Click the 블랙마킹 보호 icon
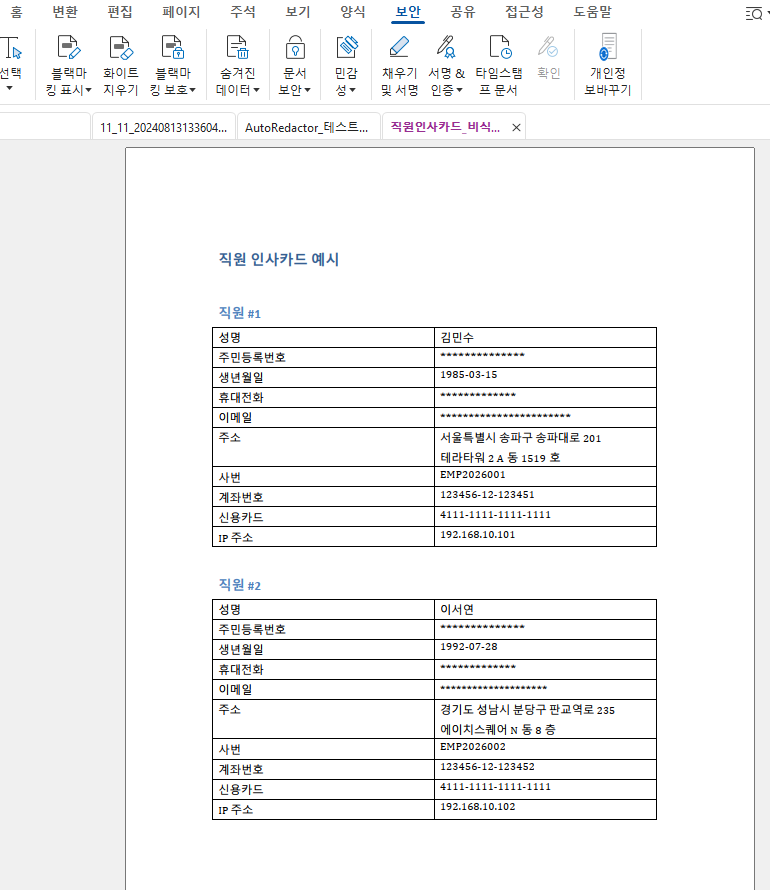This screenshot has width=770, height=890. point(172,47)
